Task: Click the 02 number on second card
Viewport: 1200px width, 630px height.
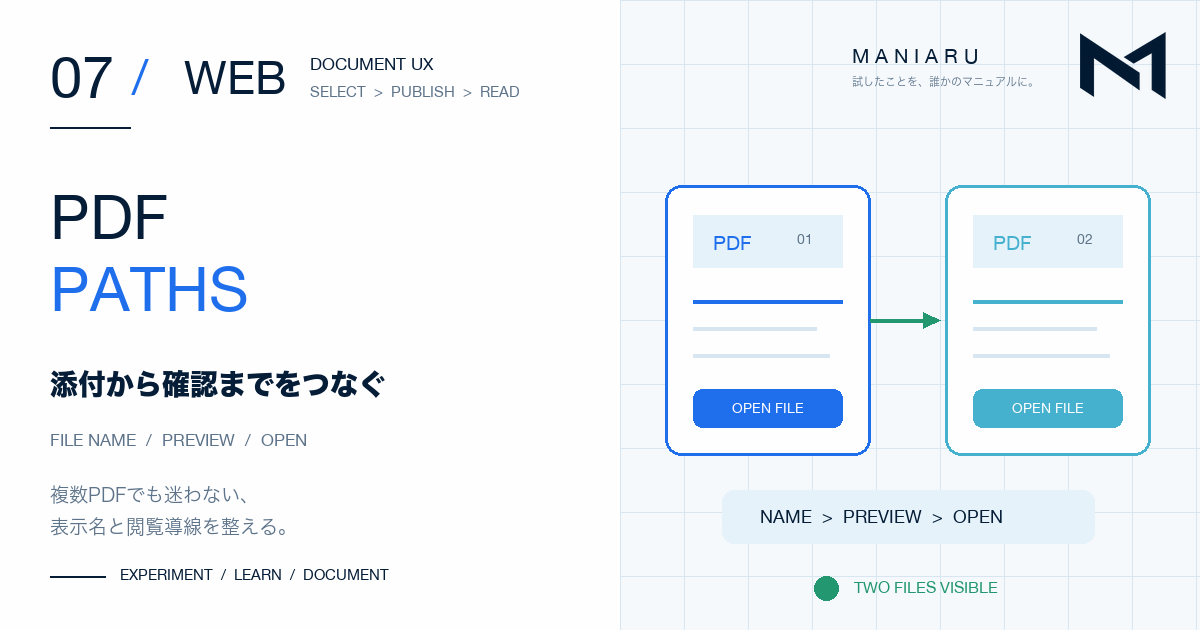Action: tap(1085, 240)
